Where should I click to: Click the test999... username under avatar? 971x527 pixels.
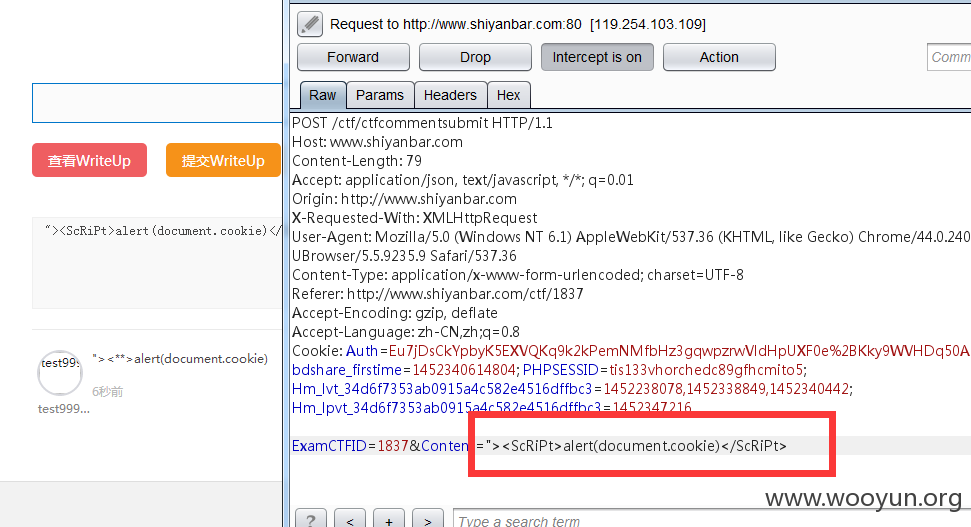tap(64, 409)
